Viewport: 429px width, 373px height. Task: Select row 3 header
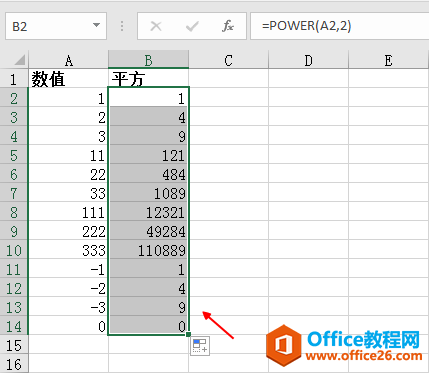point(14,116)
